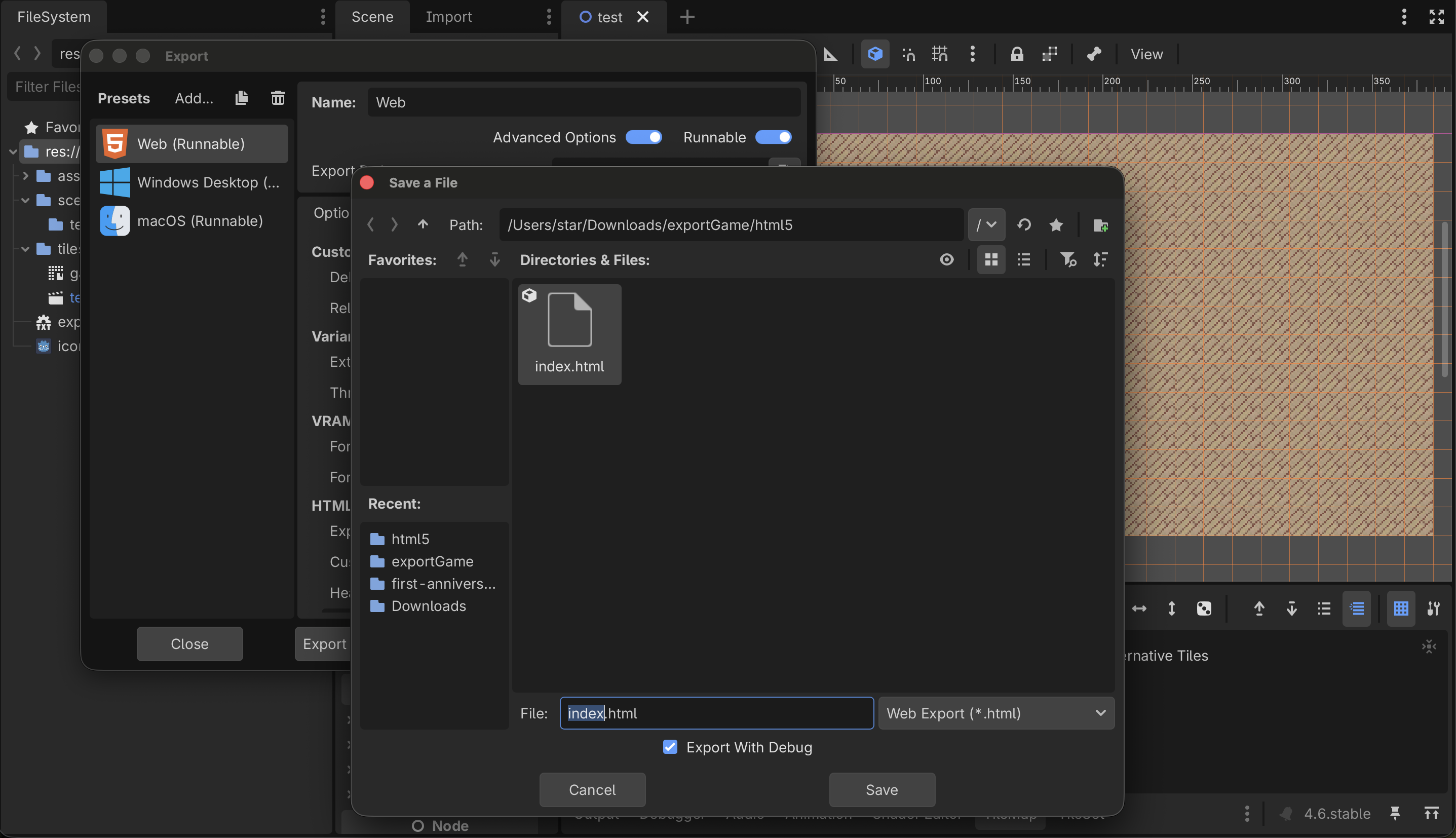Open the file sort options icon

click(1100, 259)
